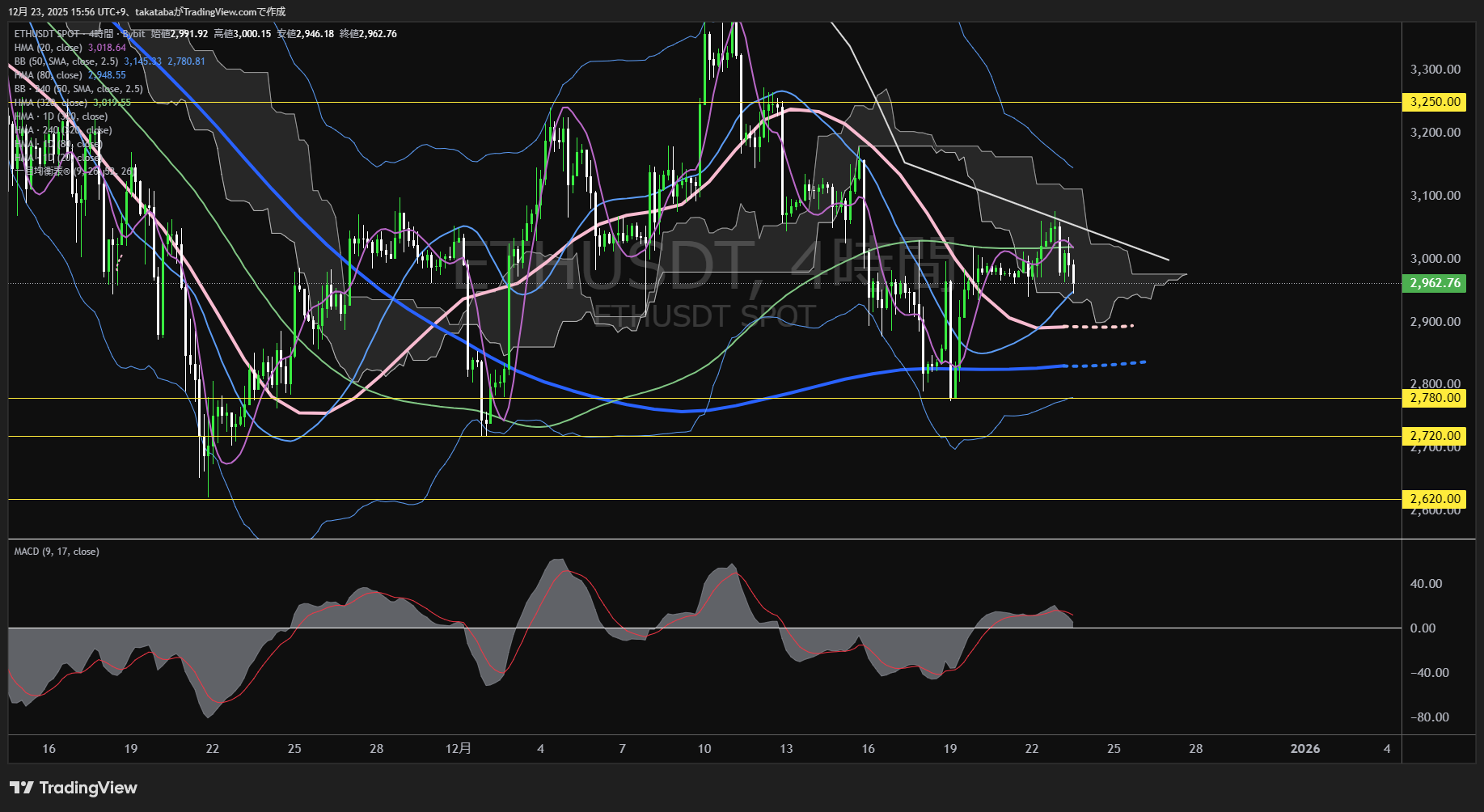Screen dimensions: 1484x812
Task: Click the 3,300.00 price axis label
Action: (x=1435, y=70)
